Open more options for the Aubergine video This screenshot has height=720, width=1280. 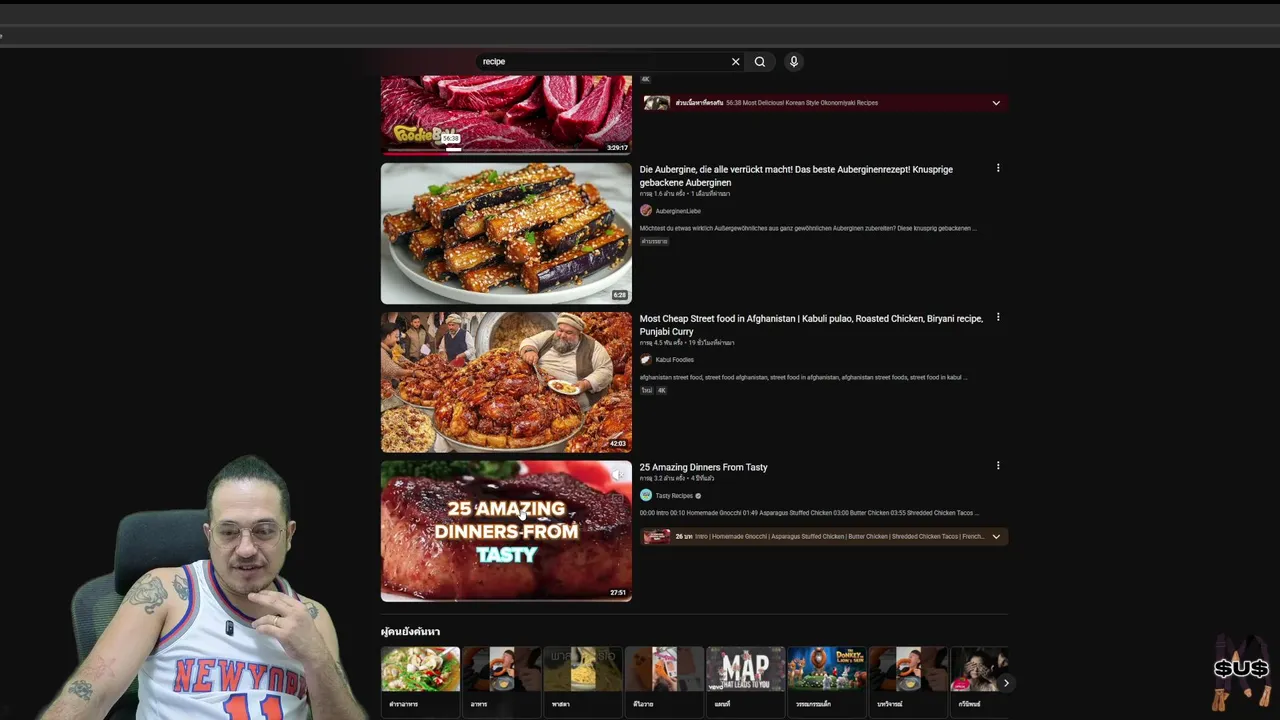click(997, 168)
